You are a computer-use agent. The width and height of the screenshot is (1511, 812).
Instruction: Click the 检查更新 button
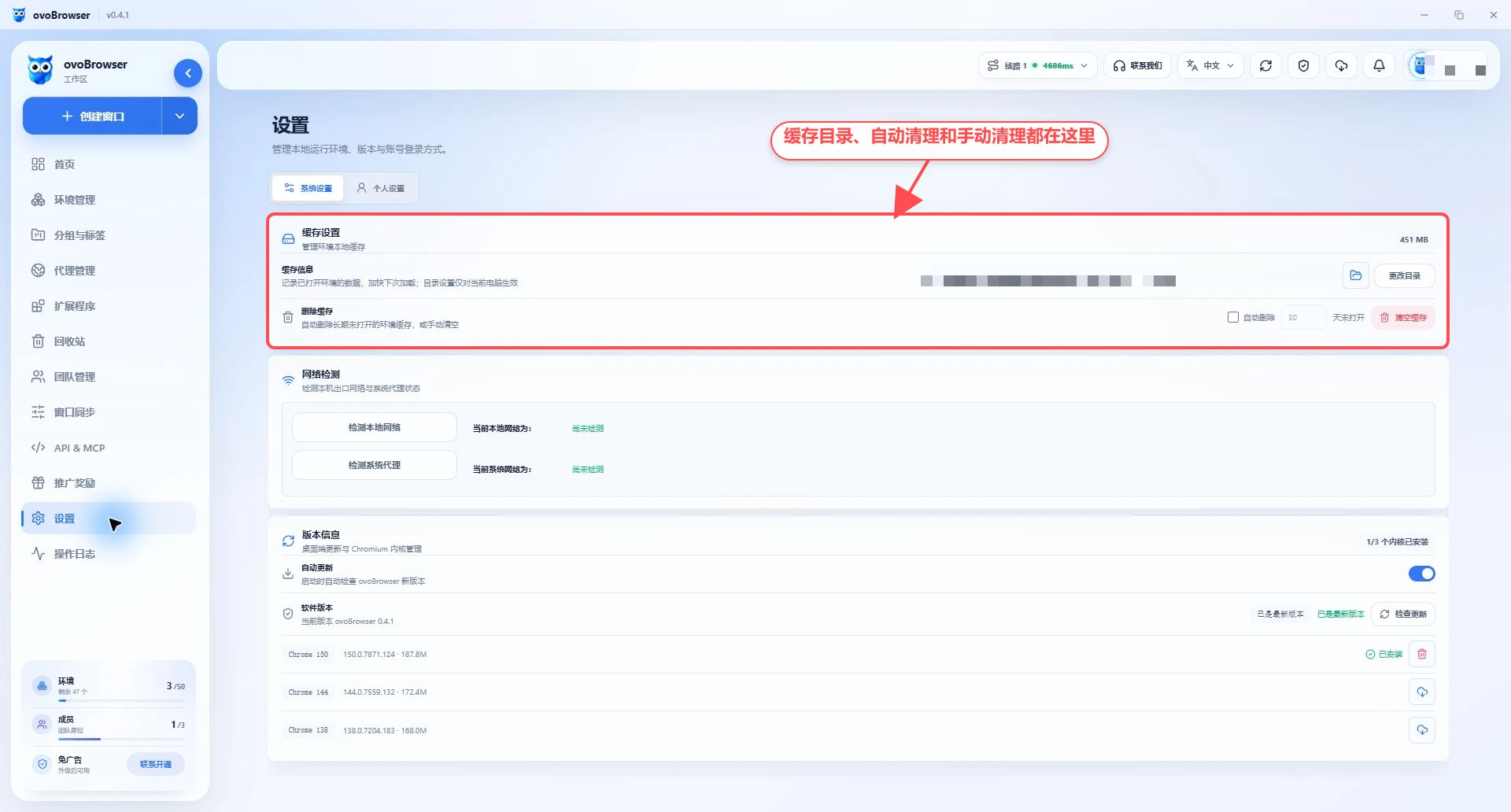1403,614
